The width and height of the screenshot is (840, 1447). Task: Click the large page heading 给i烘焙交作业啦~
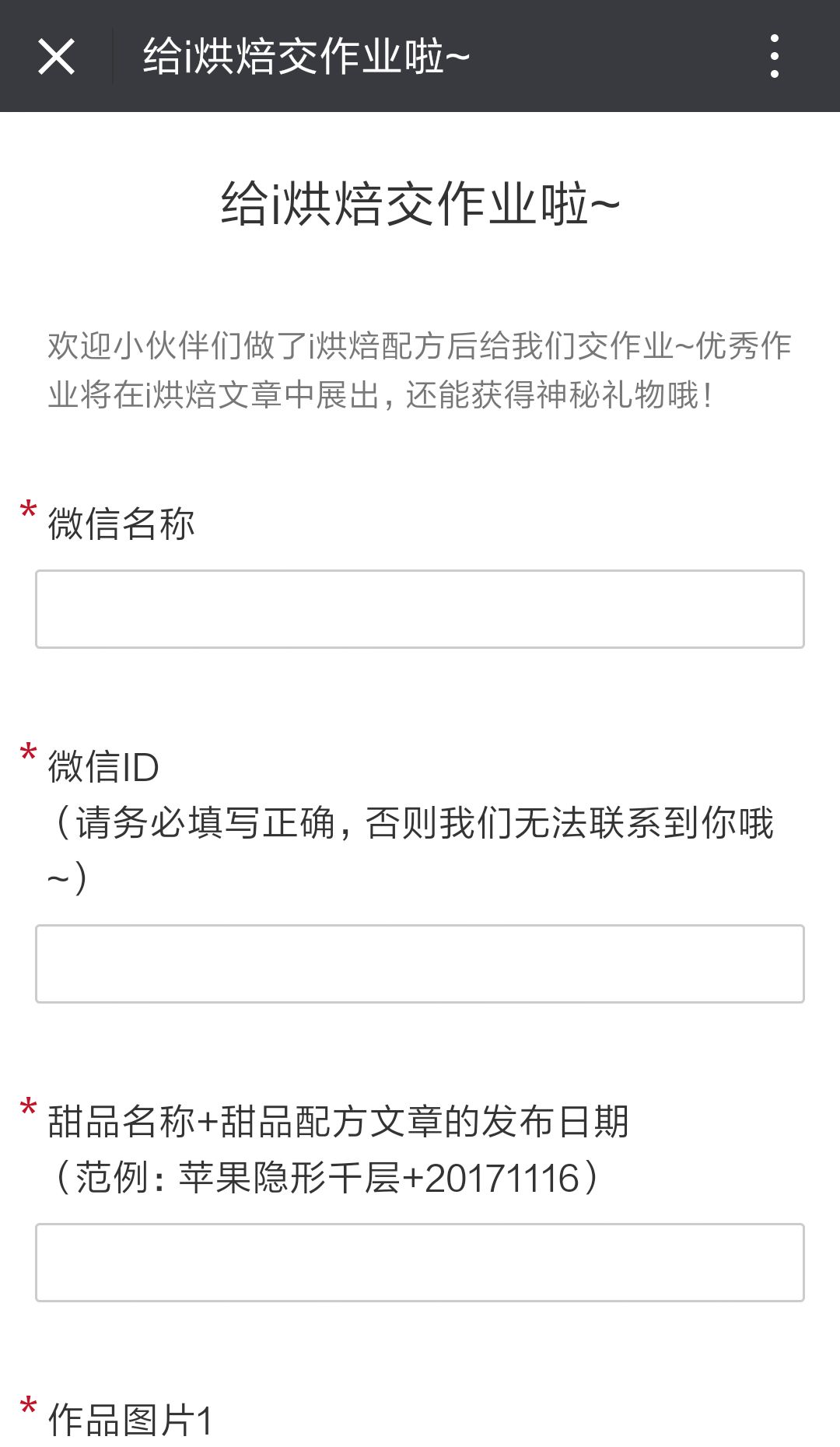(420, 205)
